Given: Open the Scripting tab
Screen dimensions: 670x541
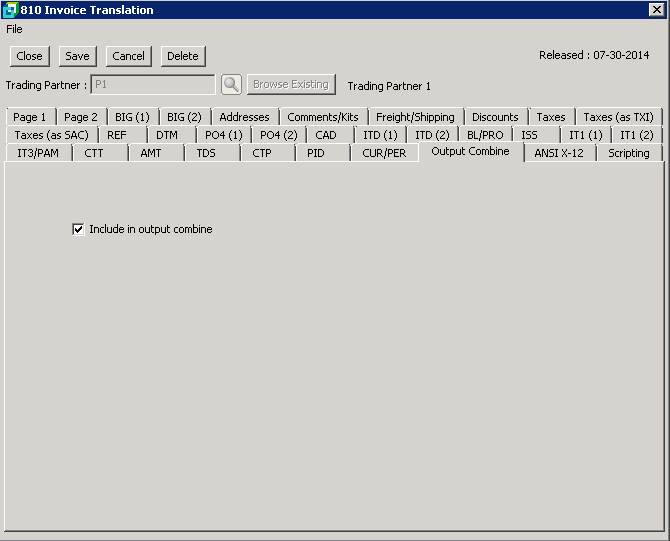Looking at the screenshot, I should click(628, 153).
